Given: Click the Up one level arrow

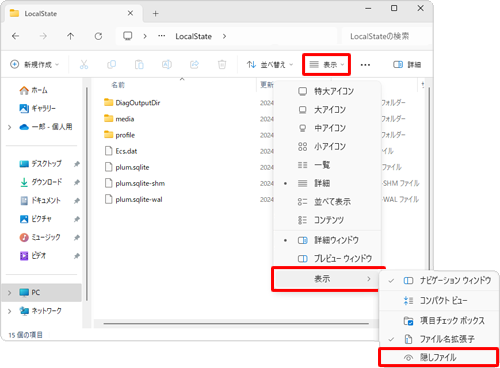Looking at the screenshot, I should [x=70, y=36].
